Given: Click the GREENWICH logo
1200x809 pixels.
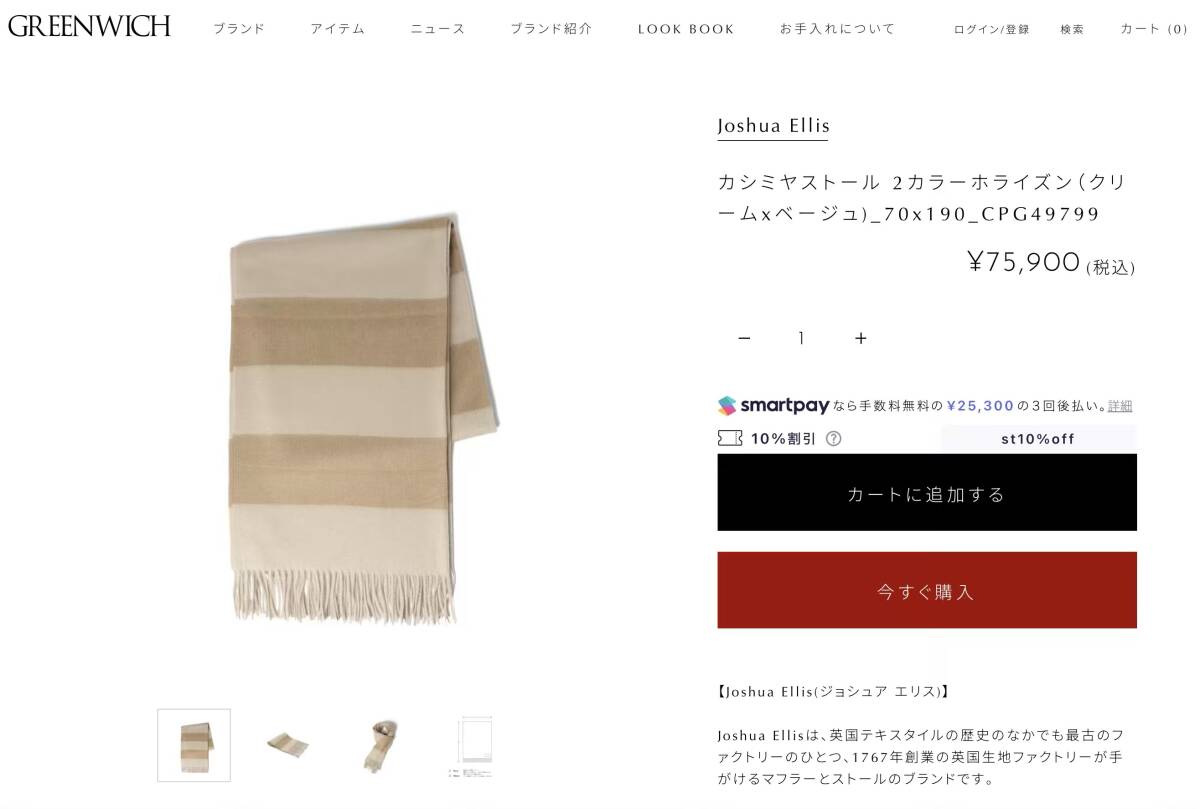Looking at the screenshot, I should 89,26.
